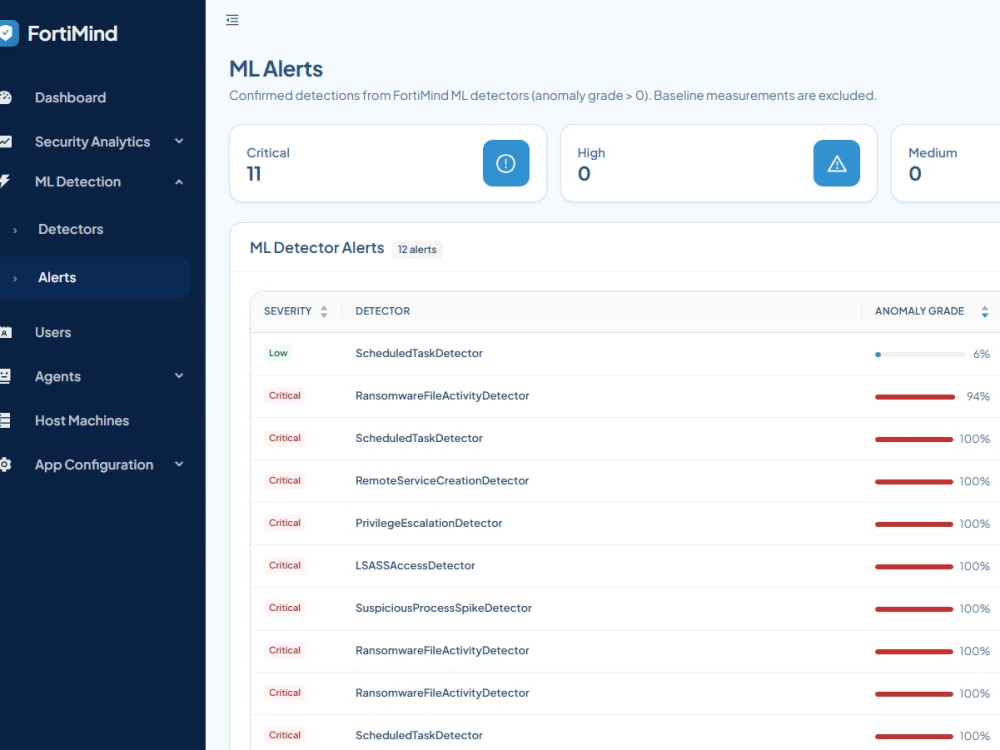This screenshot has width=1000, height=750.
Task: Click Critical badge for SuspiciousProcessSpikeDetector
Action: click(x=284, y=608)
